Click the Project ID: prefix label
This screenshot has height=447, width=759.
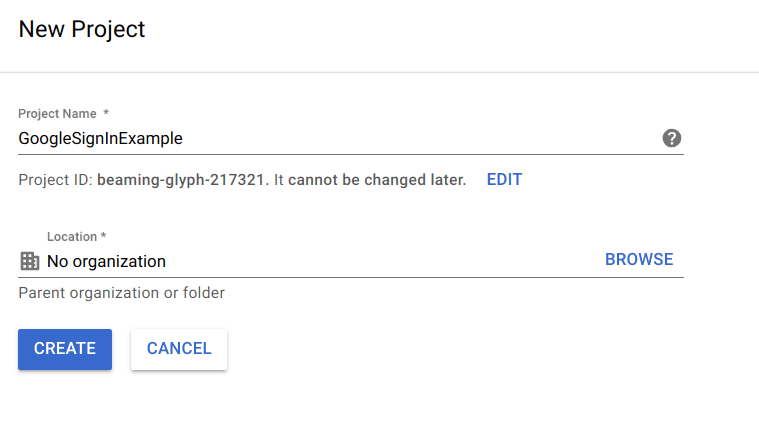55,180
